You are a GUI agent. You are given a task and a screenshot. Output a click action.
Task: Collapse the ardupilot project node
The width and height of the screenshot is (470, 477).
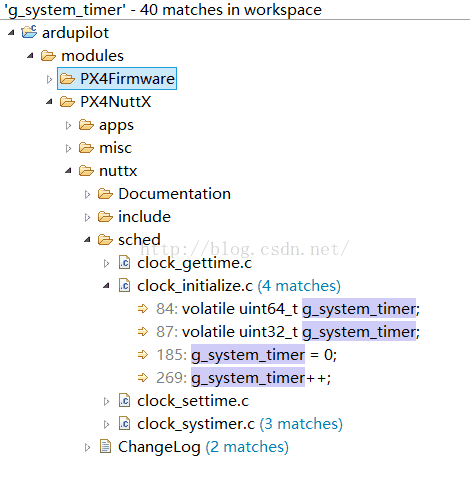point(11,33)
